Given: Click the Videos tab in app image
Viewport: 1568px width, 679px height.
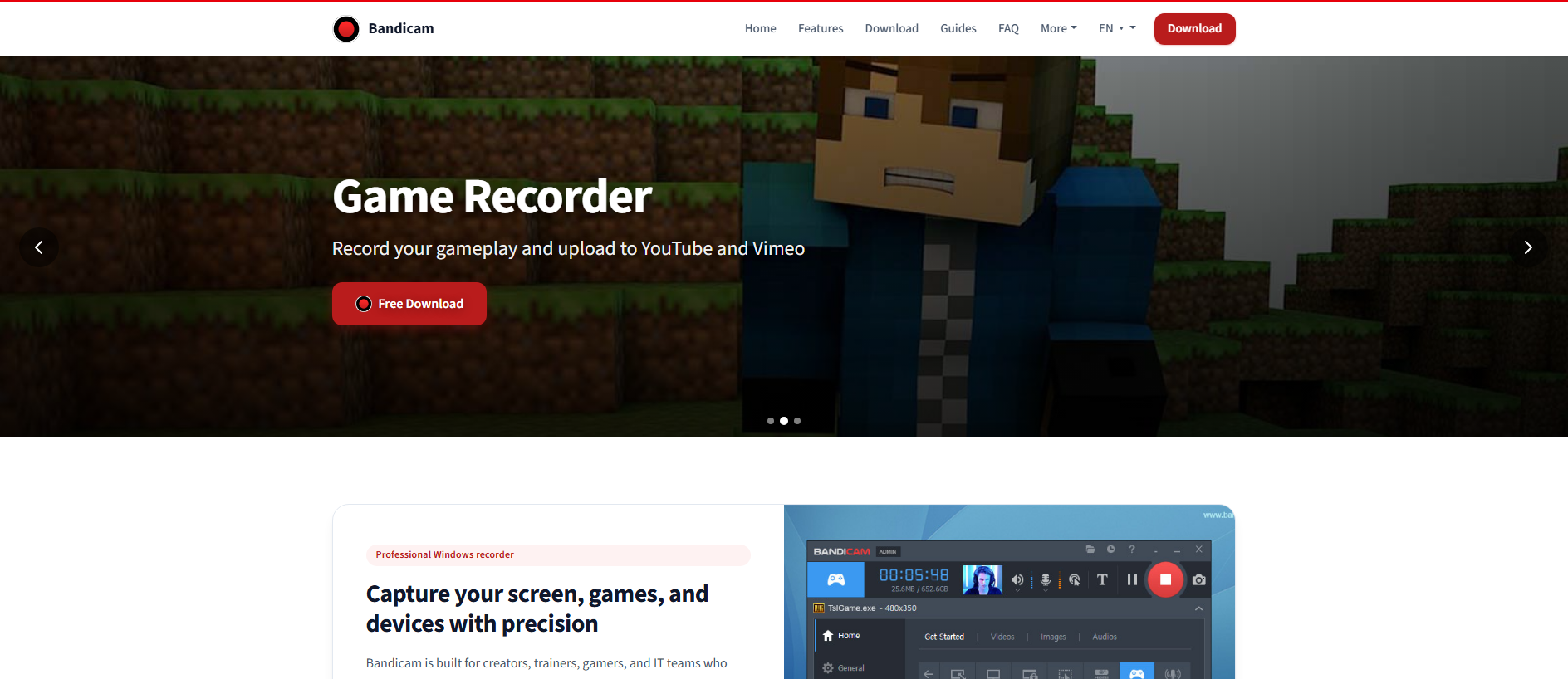Looking at the screenshot, I should coord(1002,637).
